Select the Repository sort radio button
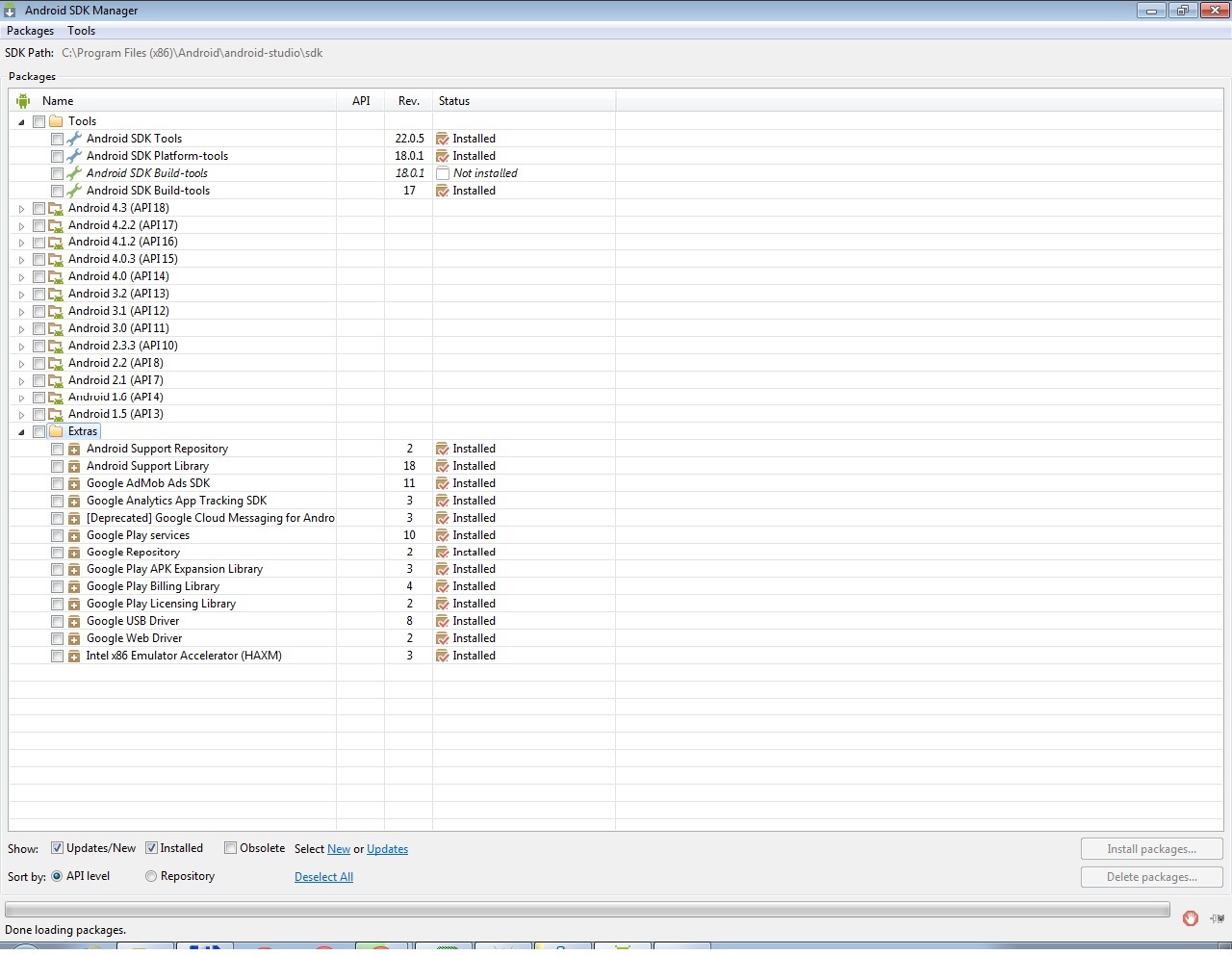 coord(151,876)
